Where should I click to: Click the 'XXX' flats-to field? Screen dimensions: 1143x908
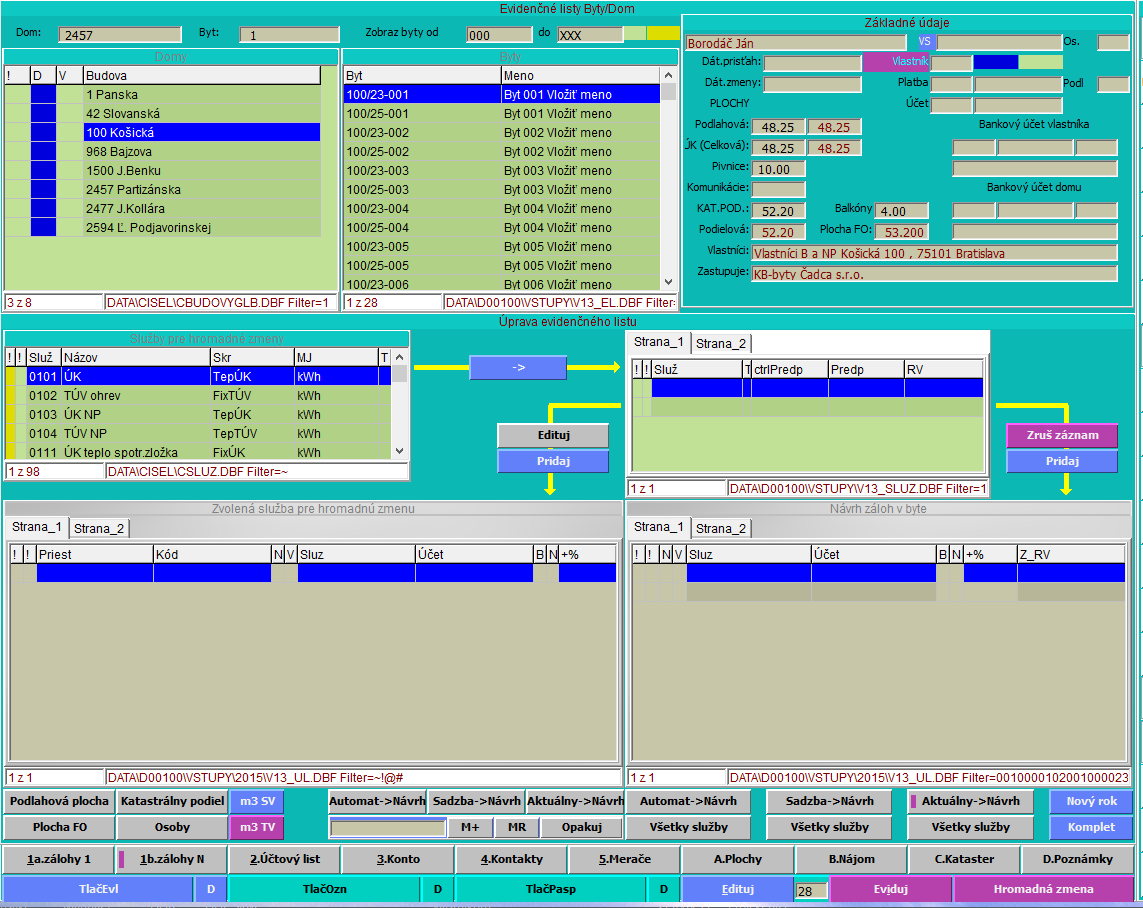590,35
